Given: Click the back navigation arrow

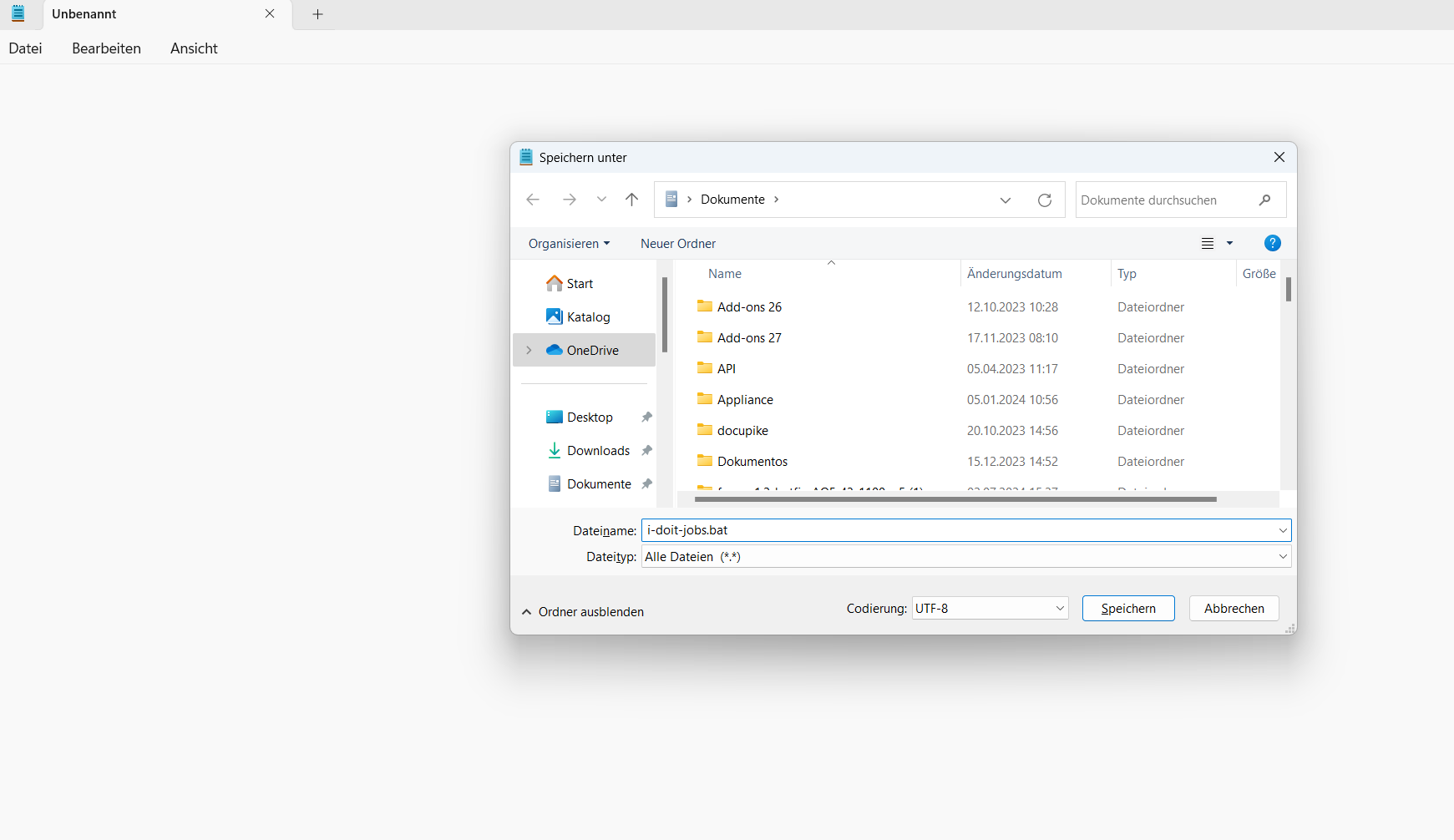Looking at the screenshot, I should pos(533,200).
